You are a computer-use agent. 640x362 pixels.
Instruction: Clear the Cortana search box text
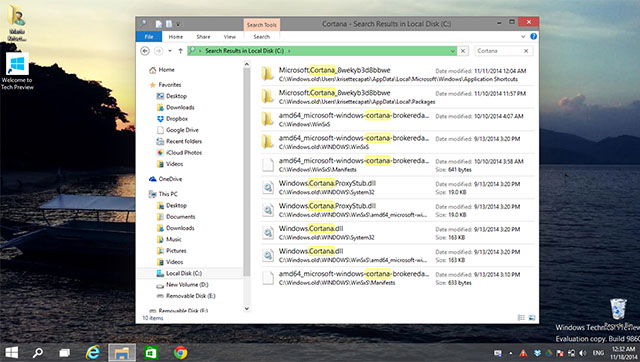click(x=526, y=51)
